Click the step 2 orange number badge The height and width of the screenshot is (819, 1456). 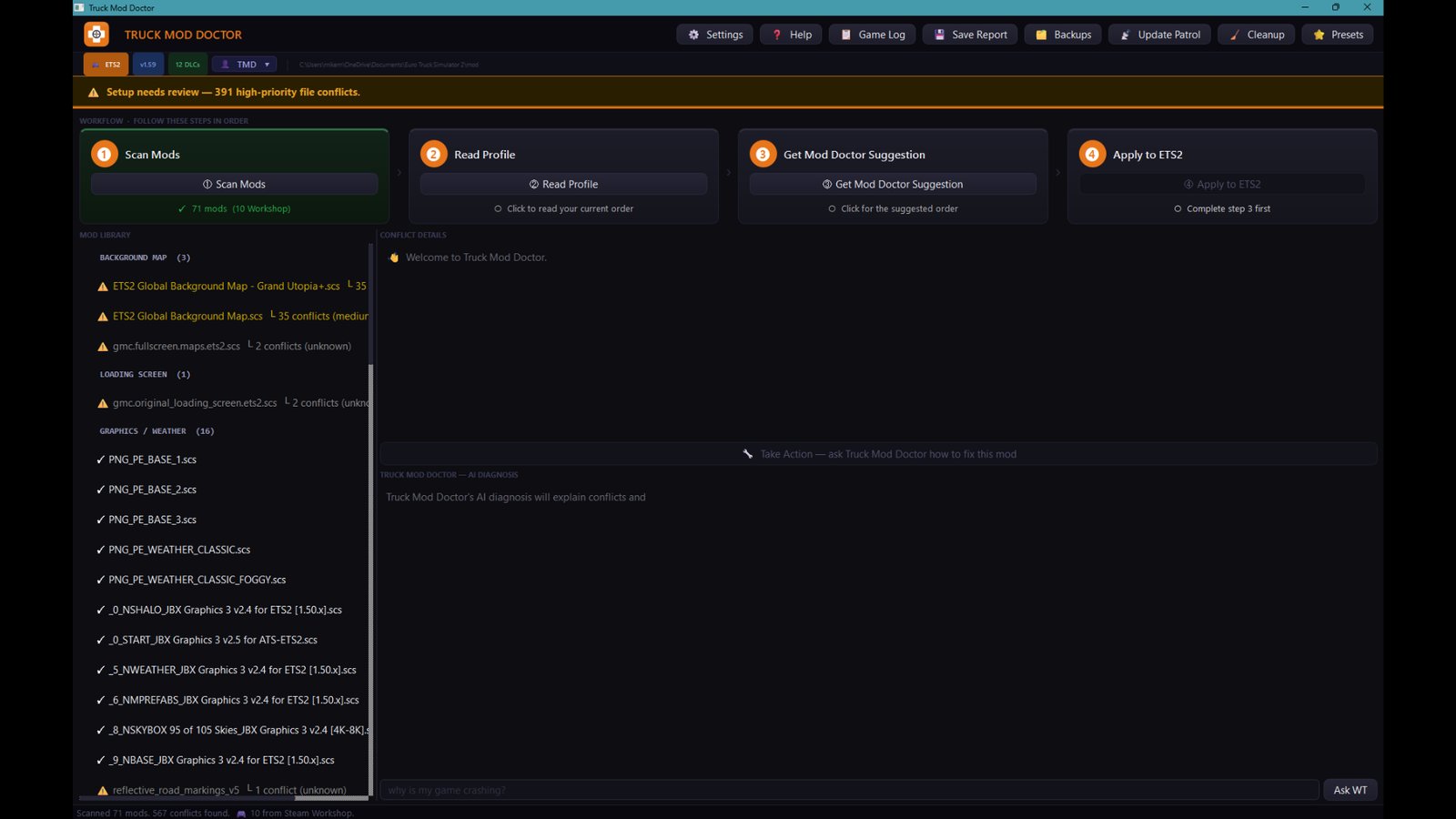[433, 154]
